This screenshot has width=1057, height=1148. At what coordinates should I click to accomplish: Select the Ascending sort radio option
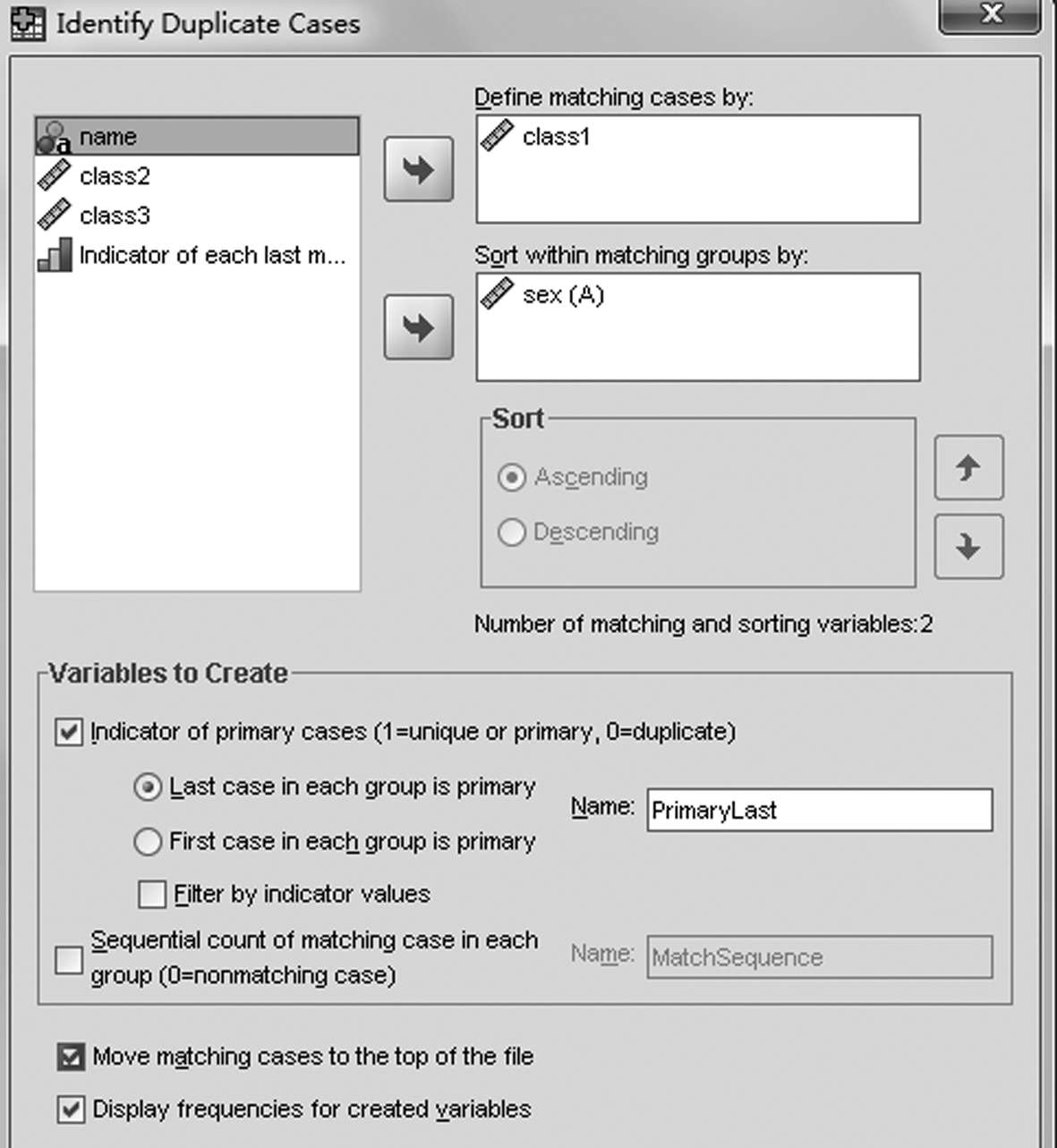511,478
